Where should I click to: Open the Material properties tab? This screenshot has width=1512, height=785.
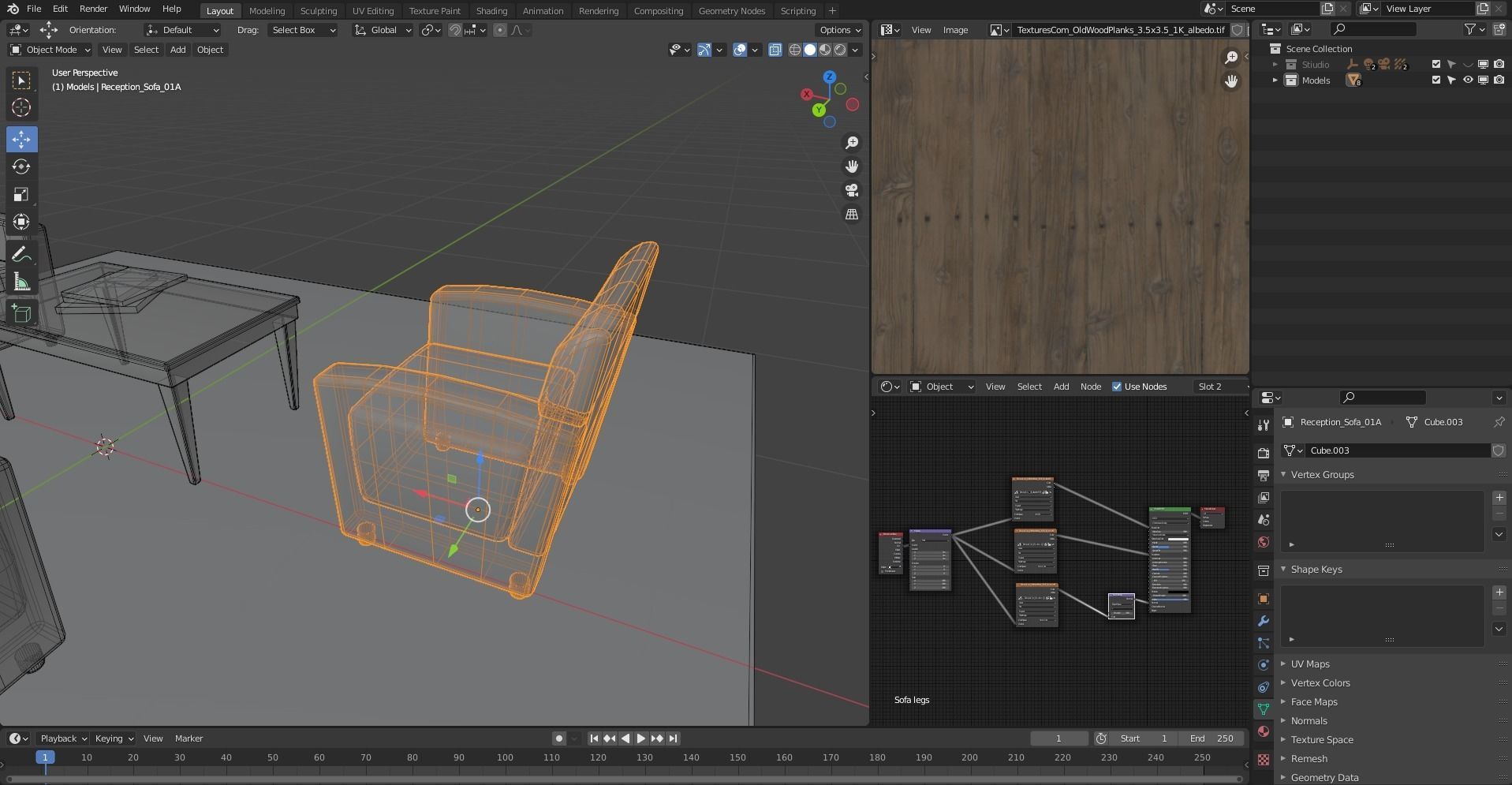(1264, 731)
